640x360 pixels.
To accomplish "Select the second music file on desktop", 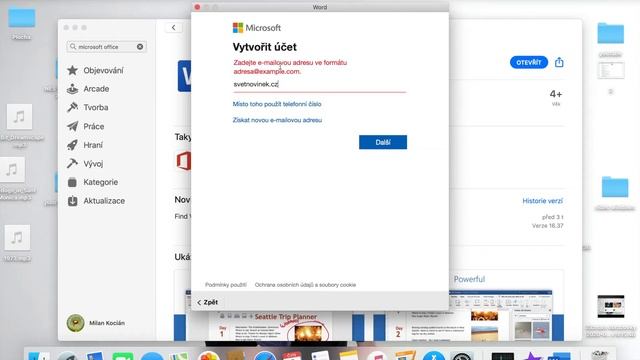I will (x=12, y=169).
